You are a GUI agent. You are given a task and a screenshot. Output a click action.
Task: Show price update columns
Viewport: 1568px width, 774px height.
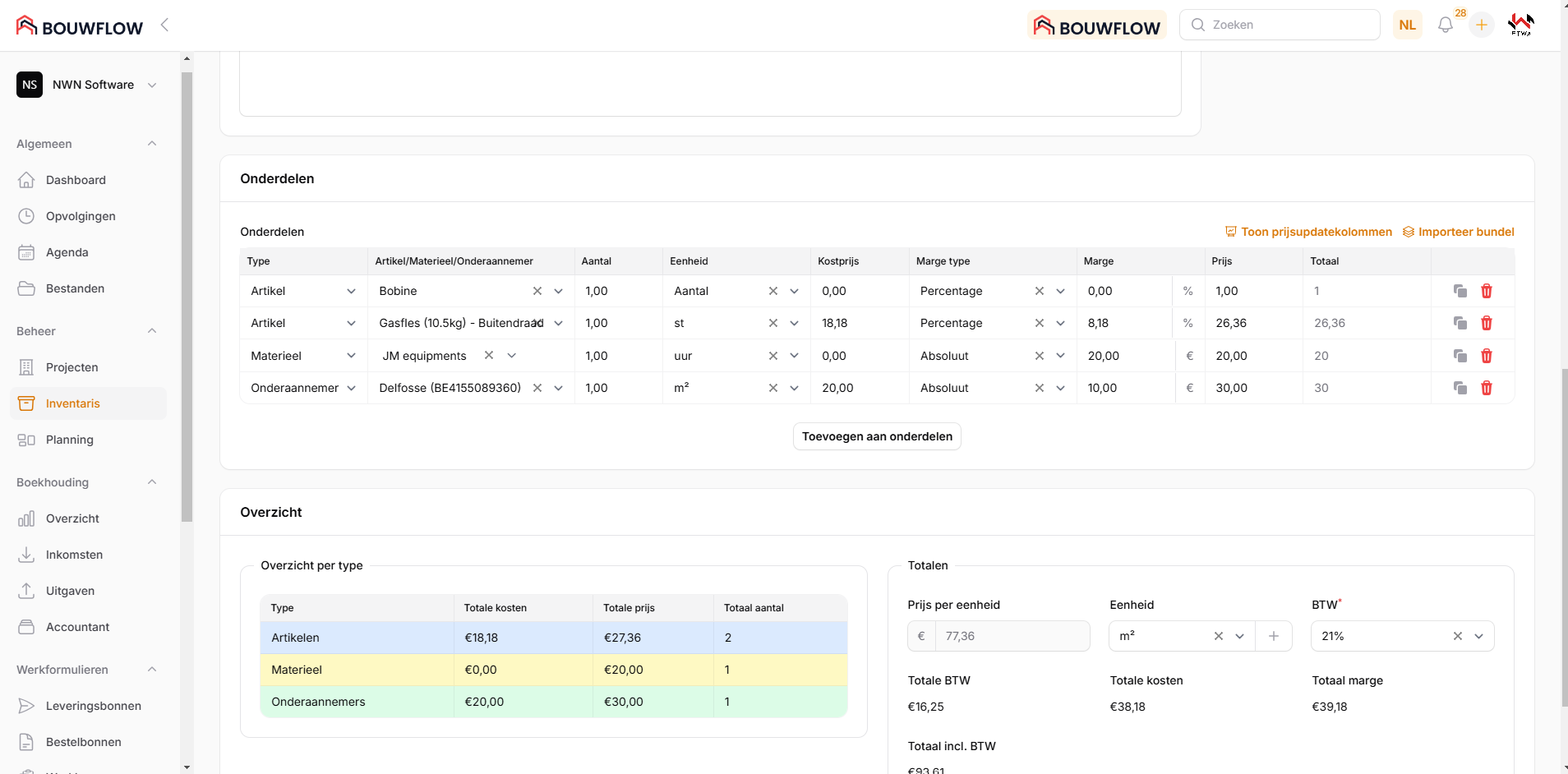coord(1308,232)
